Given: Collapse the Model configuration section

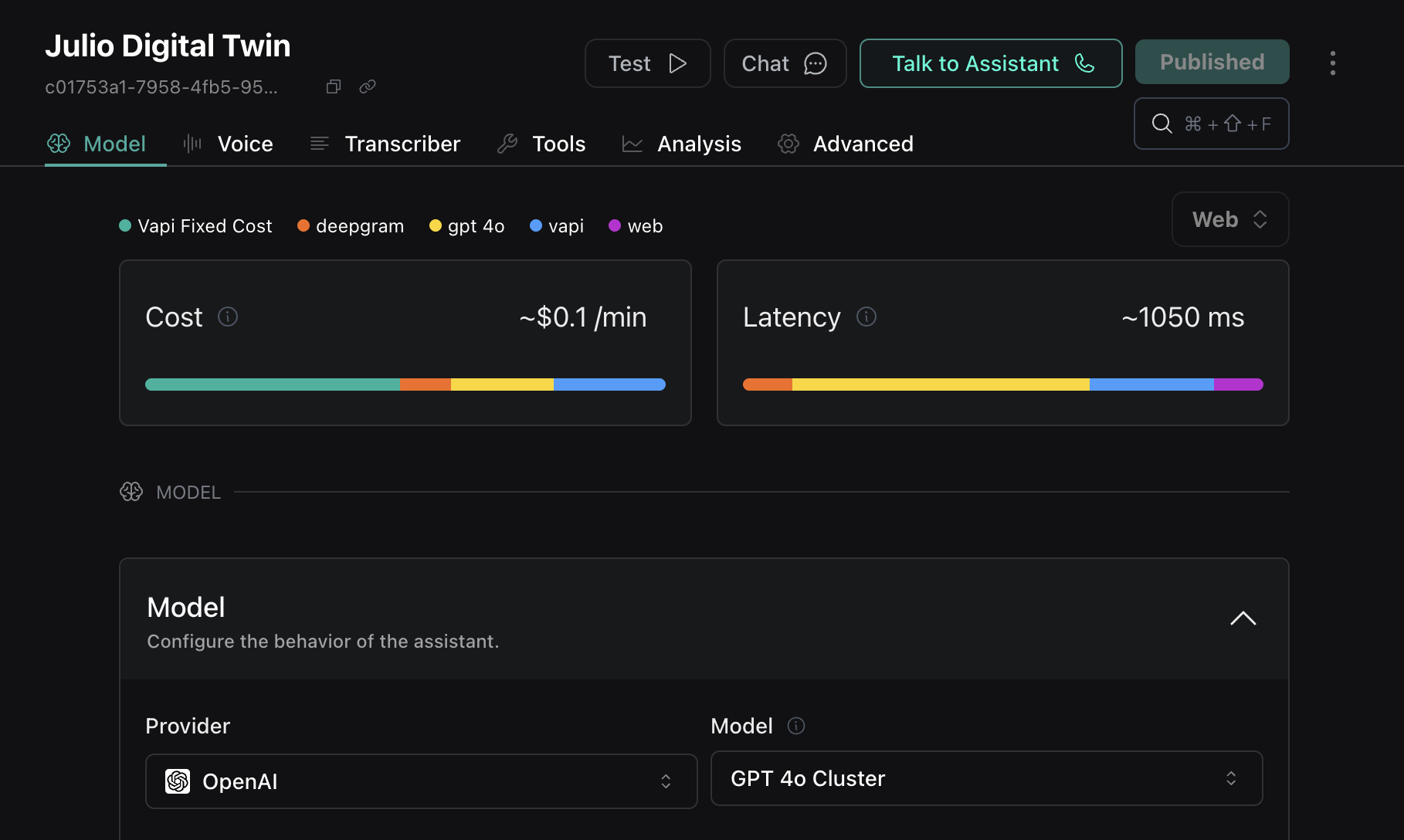Looking at the screenshot, I should coord(1243,618).
